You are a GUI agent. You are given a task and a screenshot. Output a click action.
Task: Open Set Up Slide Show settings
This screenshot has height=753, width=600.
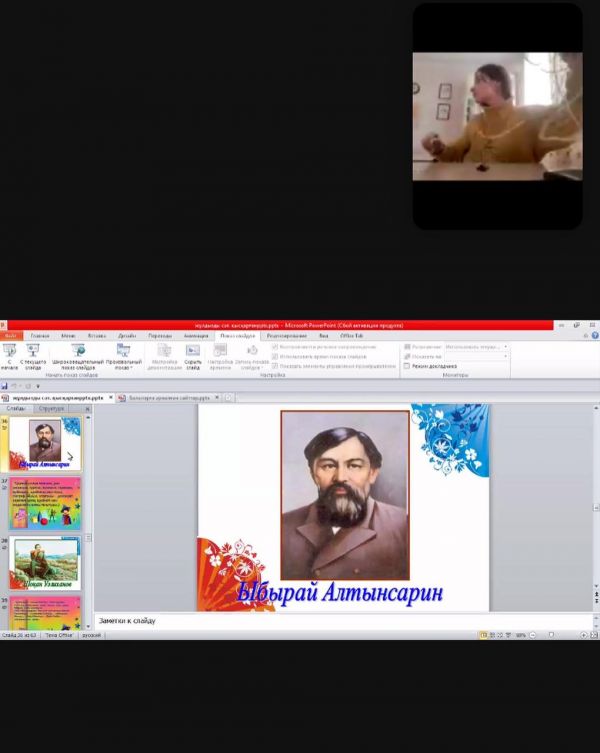163,353
